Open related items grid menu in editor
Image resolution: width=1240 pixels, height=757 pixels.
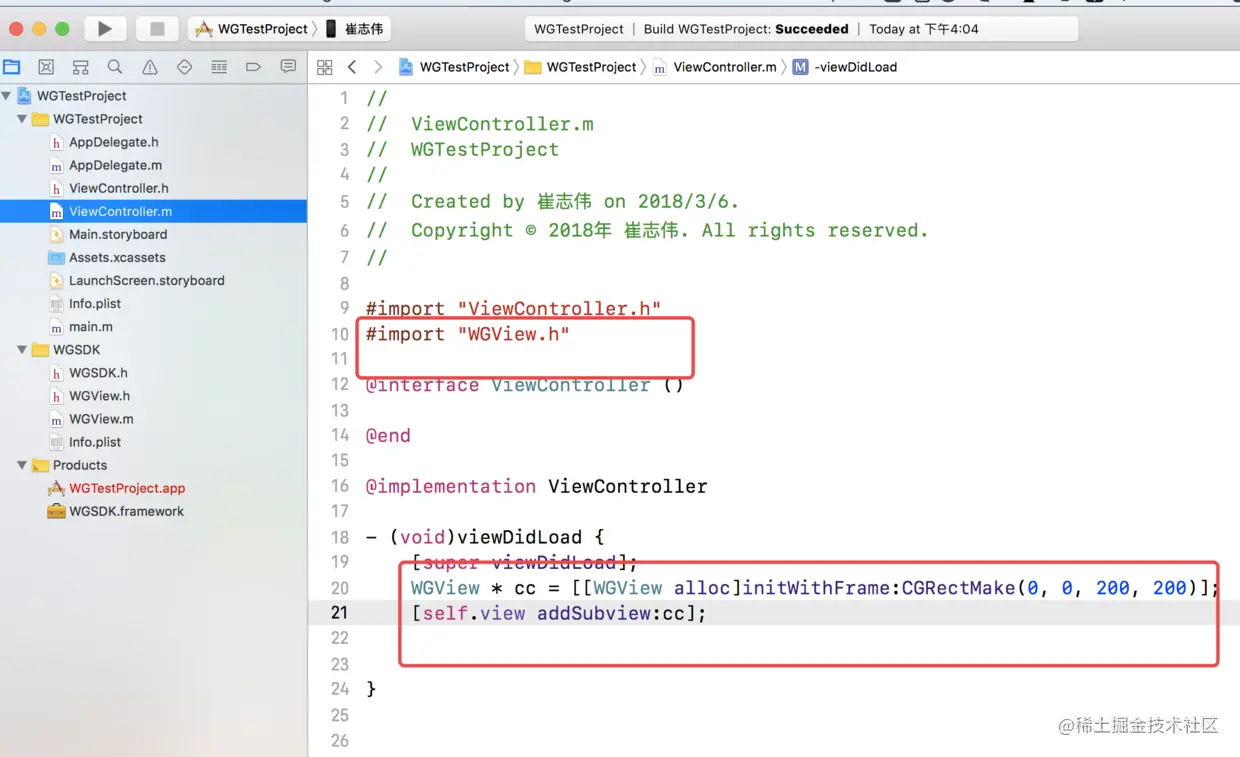[324, 67]
